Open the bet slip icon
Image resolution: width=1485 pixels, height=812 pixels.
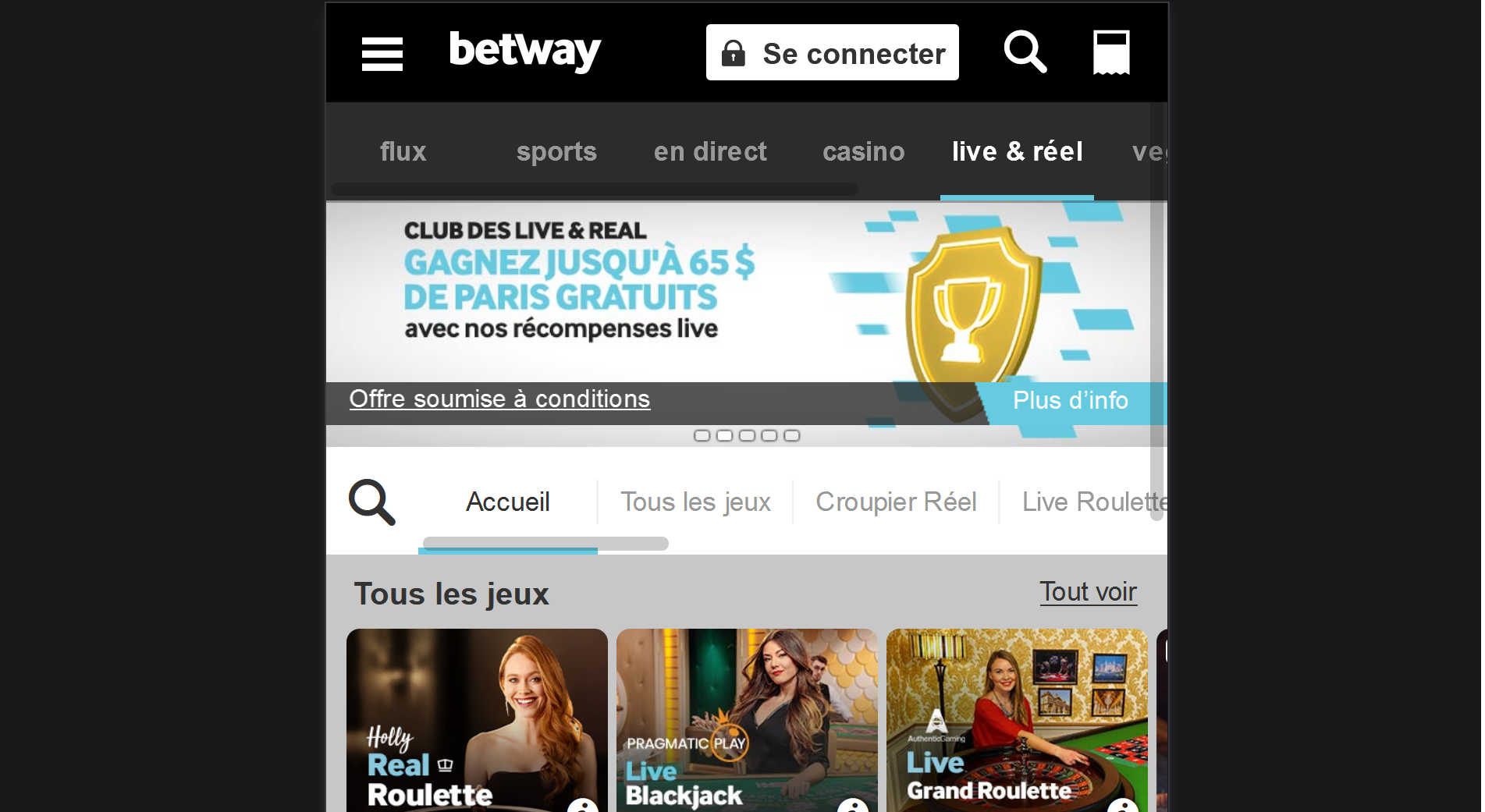click(x=1111, y=52)
